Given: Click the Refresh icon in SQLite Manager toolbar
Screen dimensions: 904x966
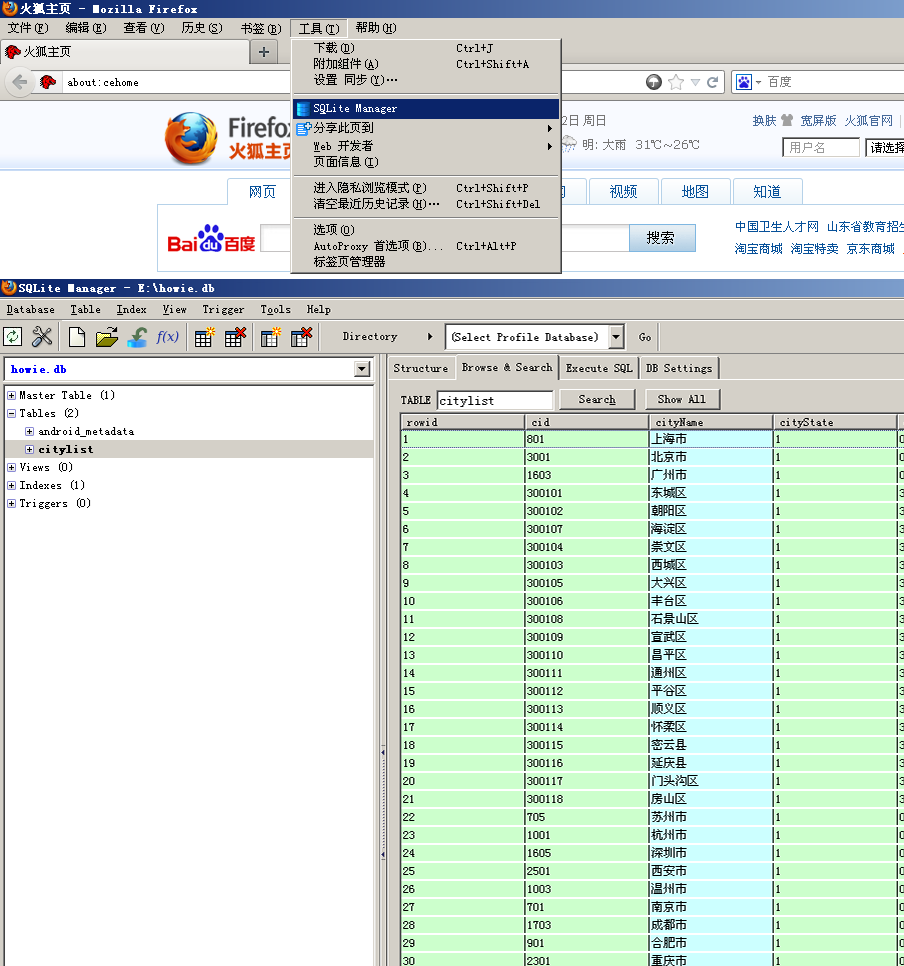Looking at the screenshot, I should coord(13,337).
